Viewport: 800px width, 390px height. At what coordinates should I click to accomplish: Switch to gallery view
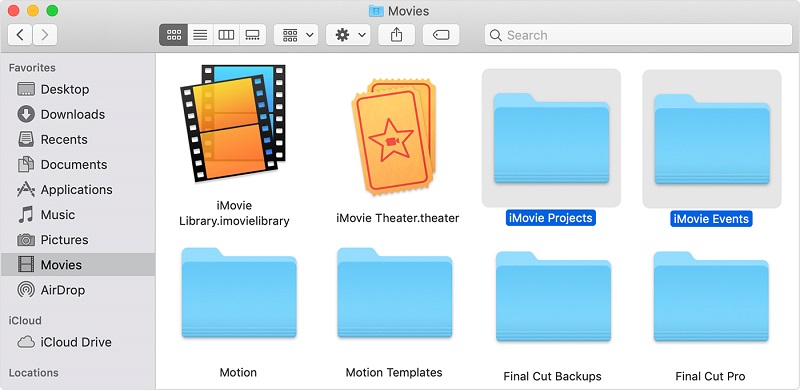coord(253,35)
